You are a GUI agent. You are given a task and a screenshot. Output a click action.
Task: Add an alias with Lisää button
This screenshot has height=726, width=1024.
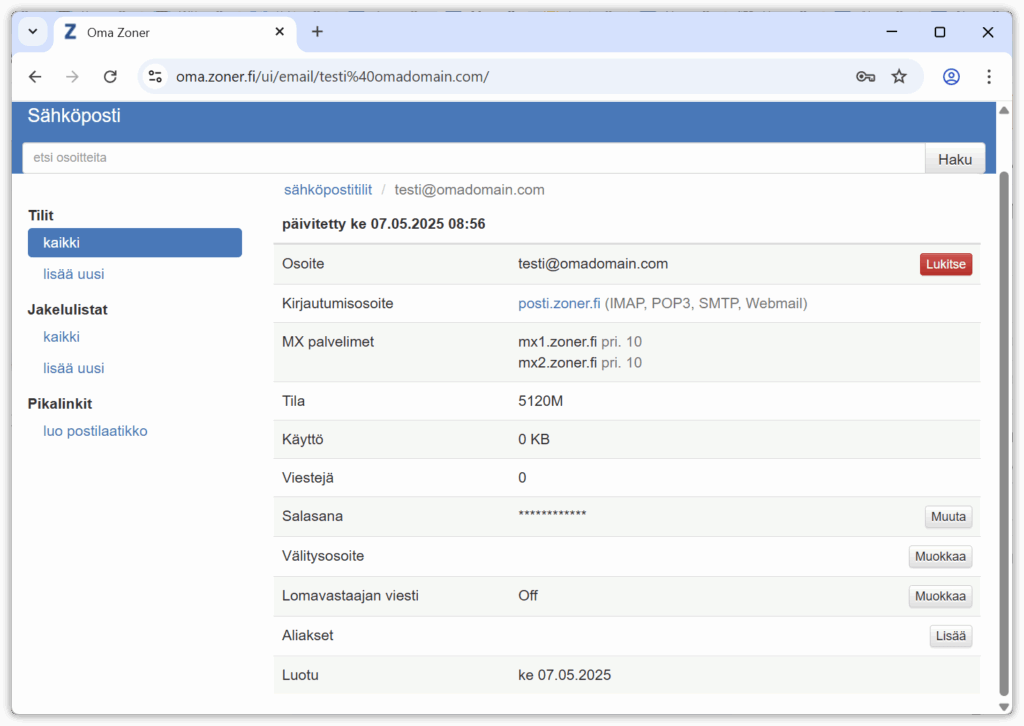pyautogui.click(x=950, y=636)
